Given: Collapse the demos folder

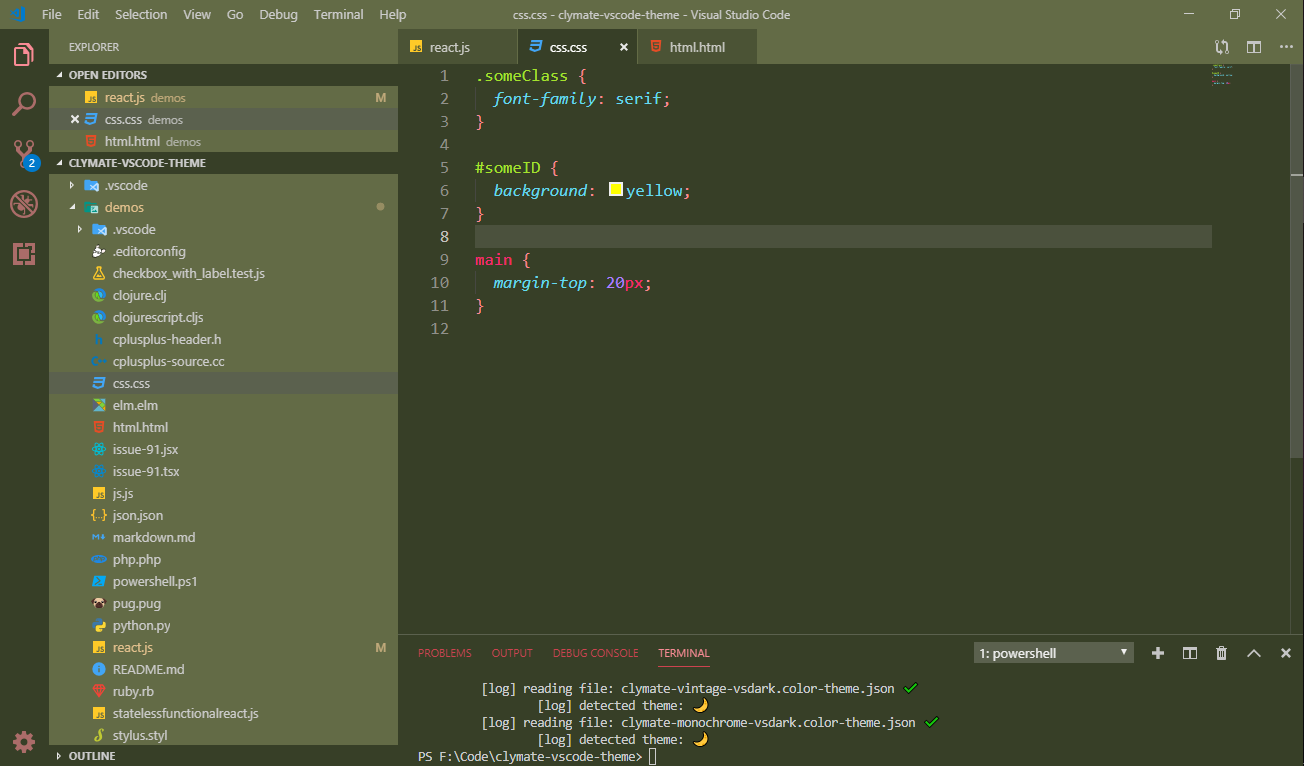Looking at the screenshot, I should coord(71,207).
